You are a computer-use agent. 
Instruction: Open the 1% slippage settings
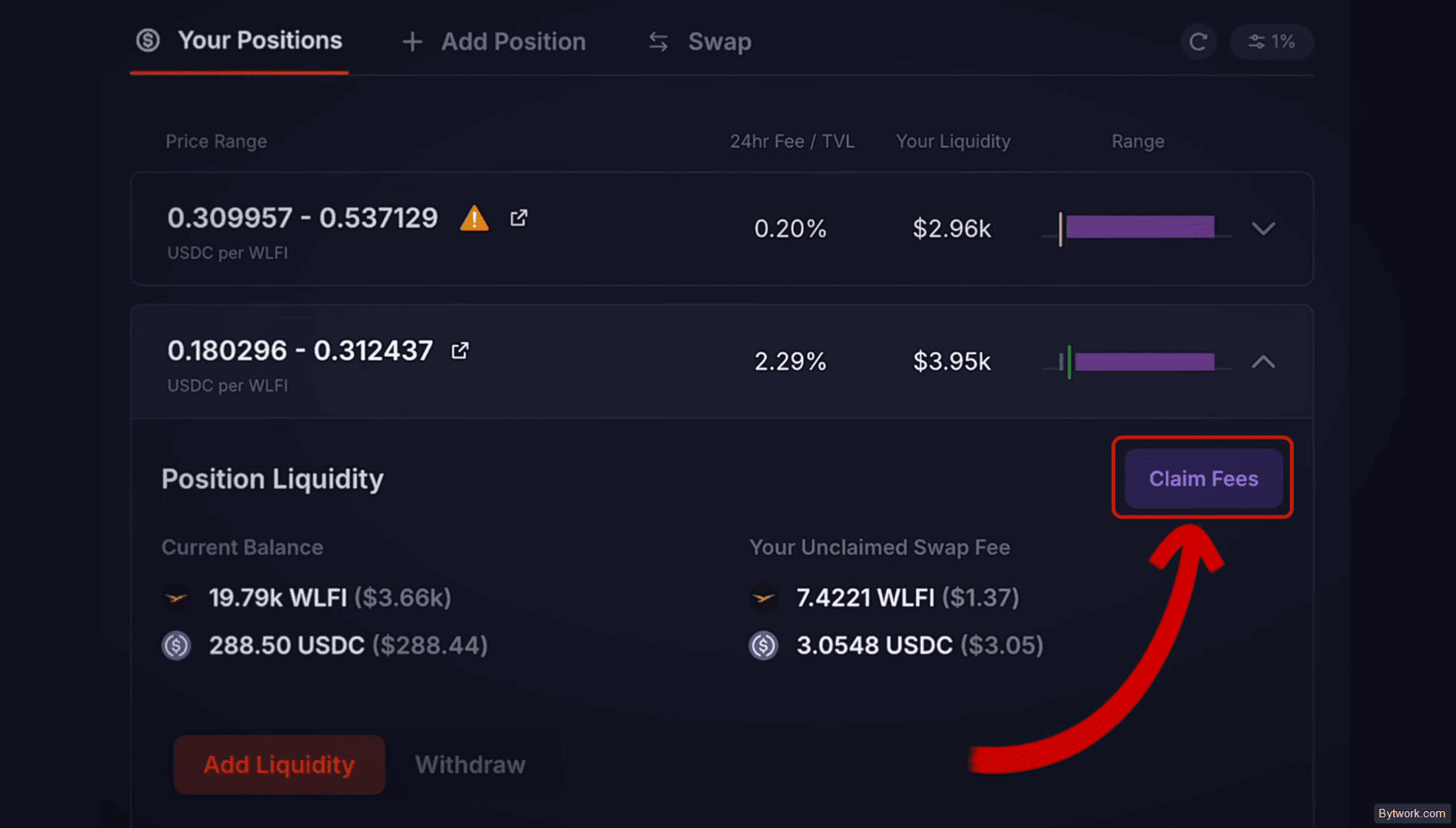pyautogui.click(x=1271, y=41)
